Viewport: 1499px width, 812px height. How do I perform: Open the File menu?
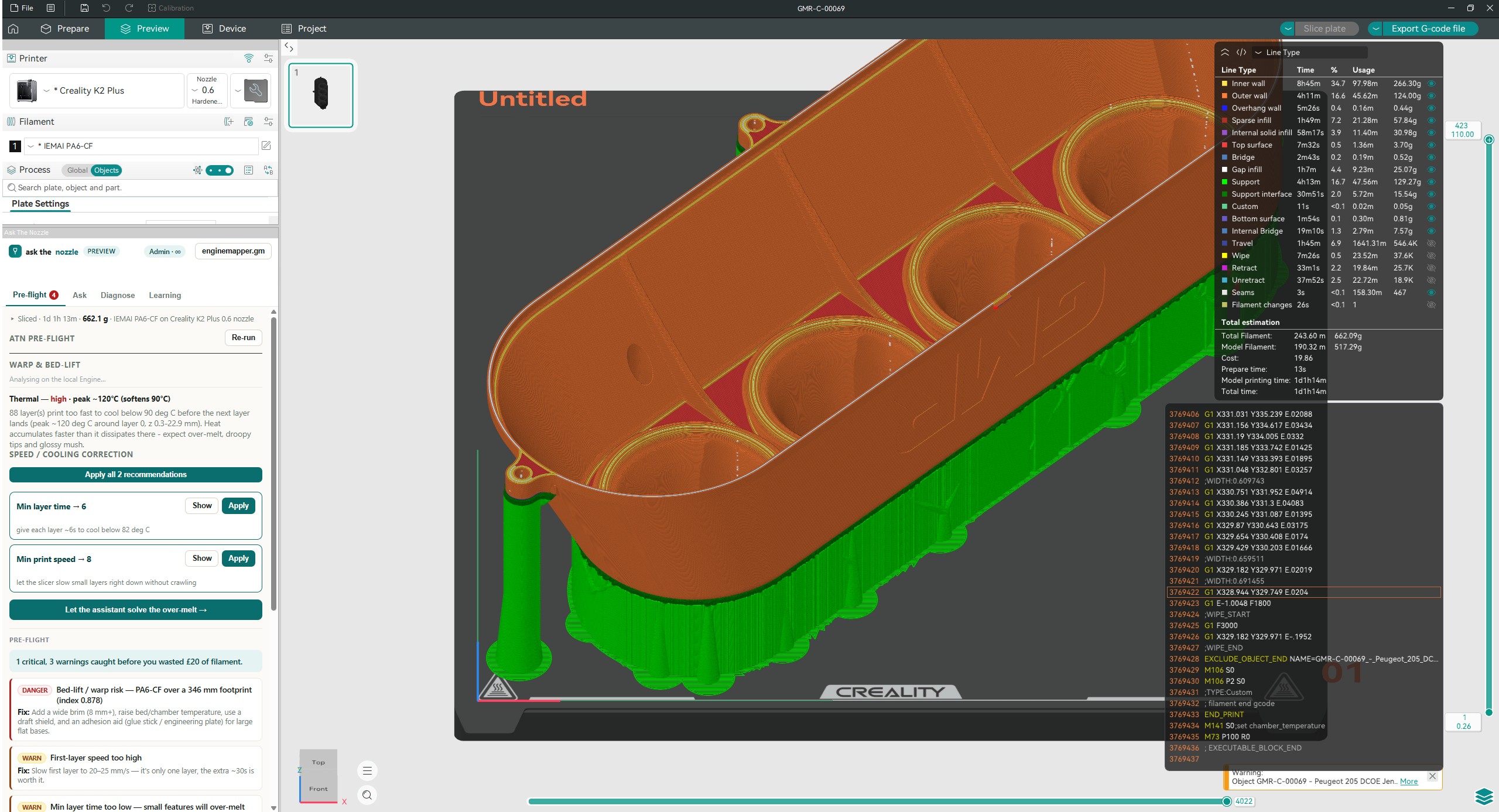point(22,8)
